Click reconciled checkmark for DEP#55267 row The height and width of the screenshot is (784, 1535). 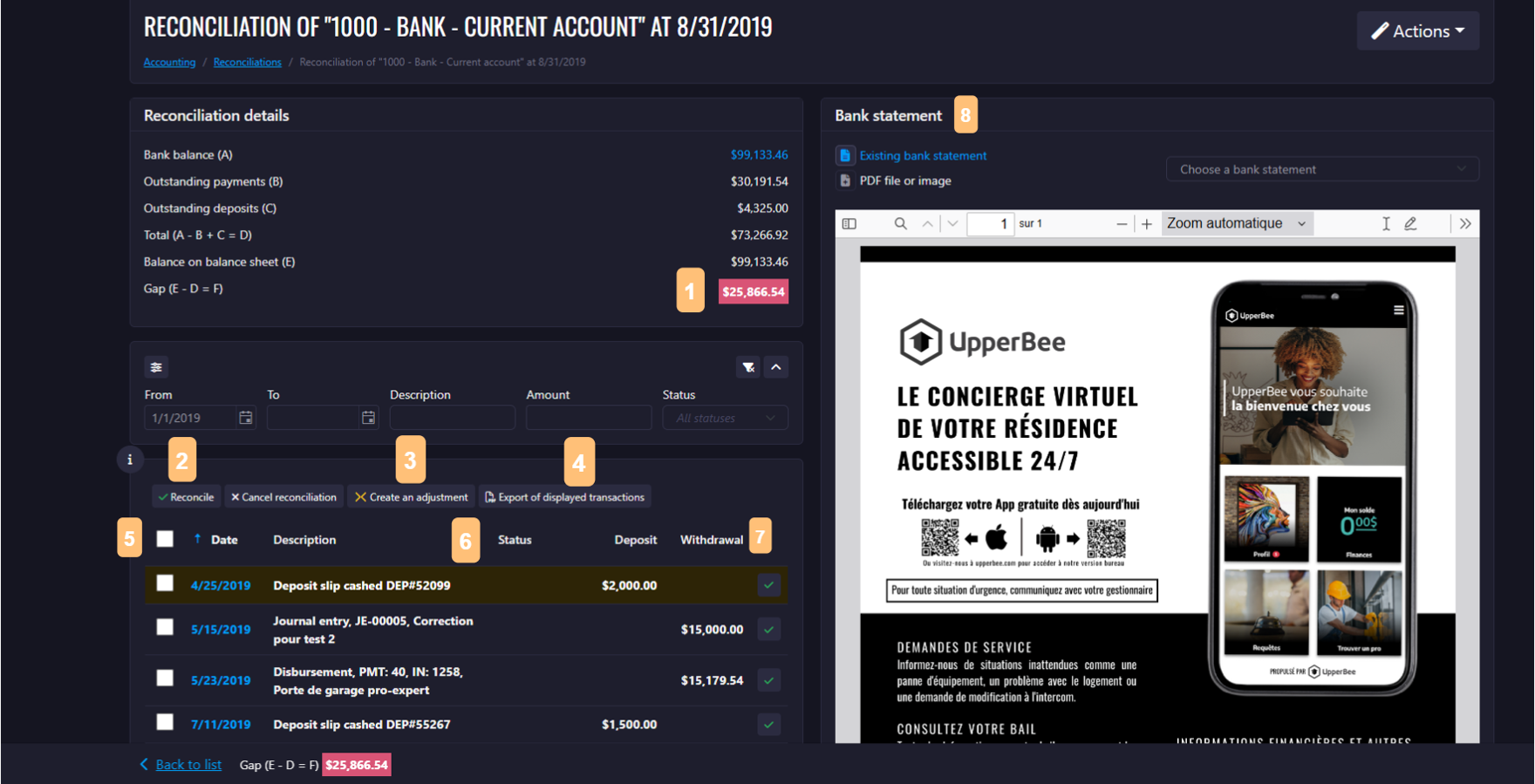(768, 724)
